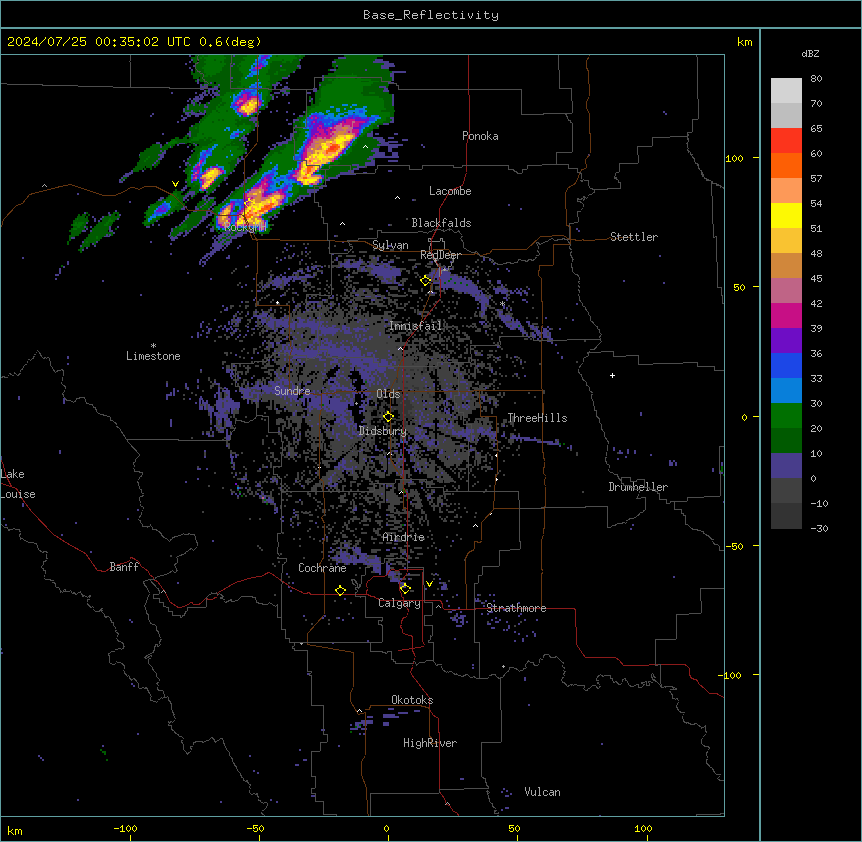Click the 50 tick on the bottom horizontal axis

[x=514, y=828]
